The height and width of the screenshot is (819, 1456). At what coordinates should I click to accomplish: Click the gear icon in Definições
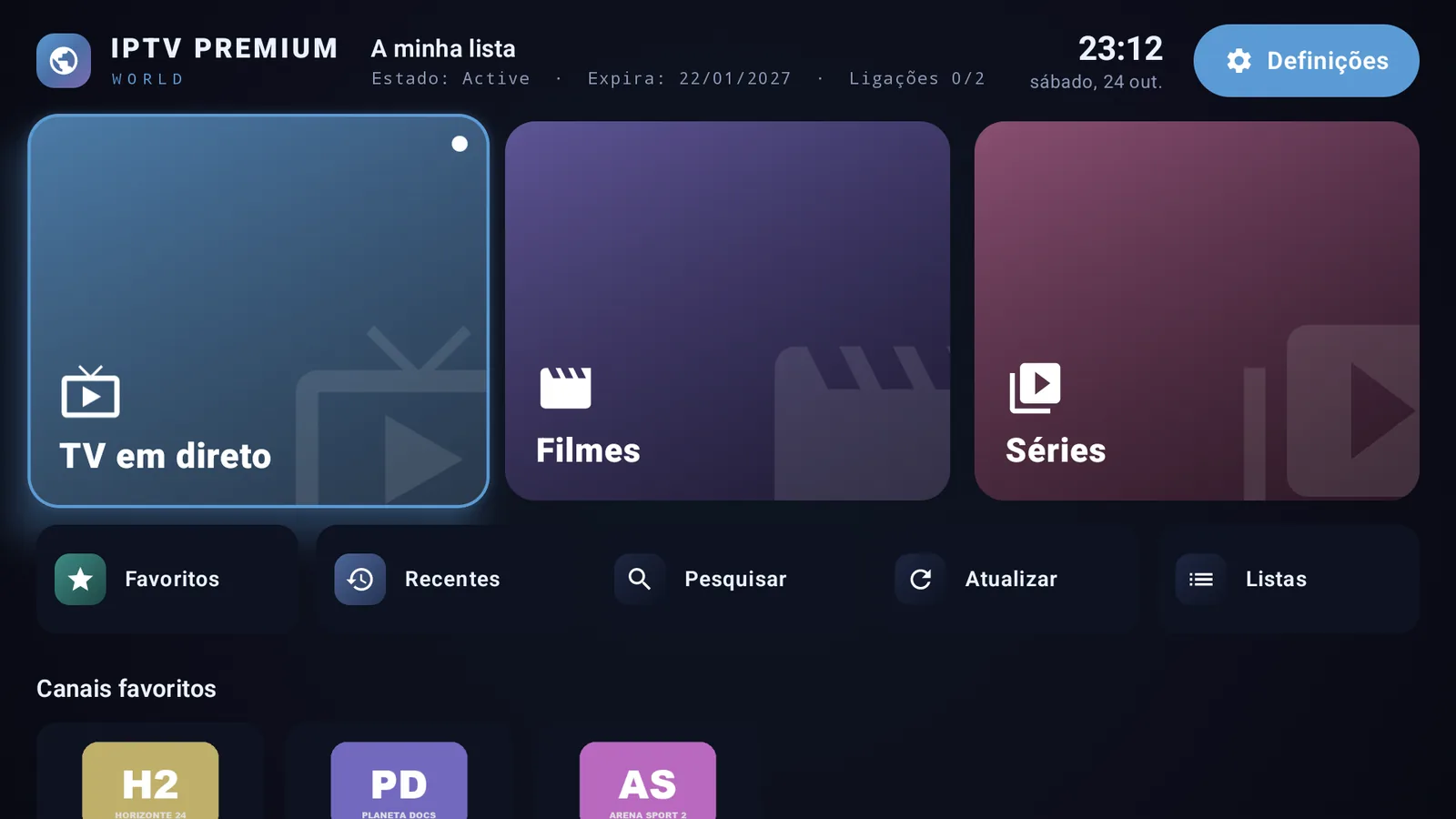click(1239, 61)
